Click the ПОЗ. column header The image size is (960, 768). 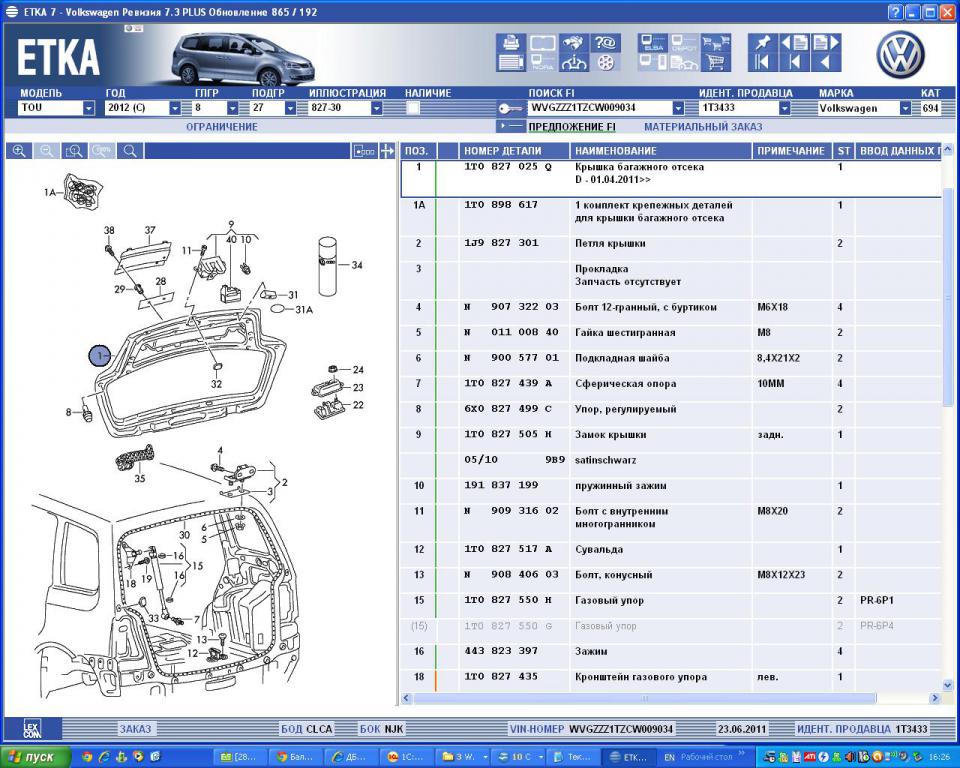418,151
